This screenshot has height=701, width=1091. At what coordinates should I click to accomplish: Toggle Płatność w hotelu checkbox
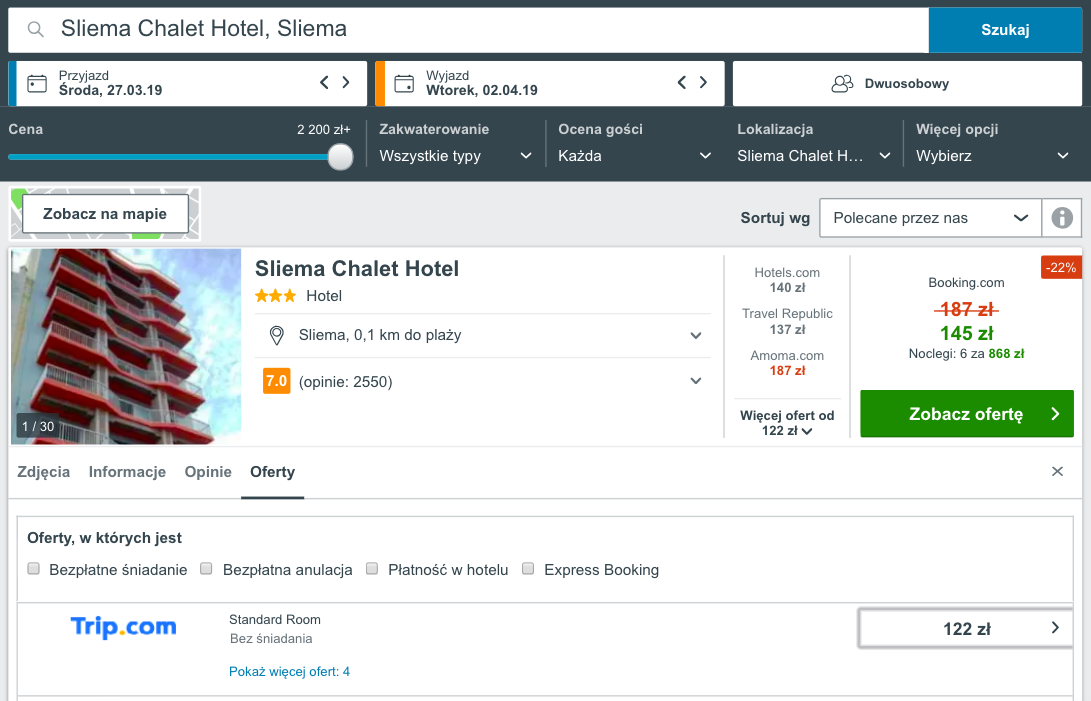click(x=372, y=569)
